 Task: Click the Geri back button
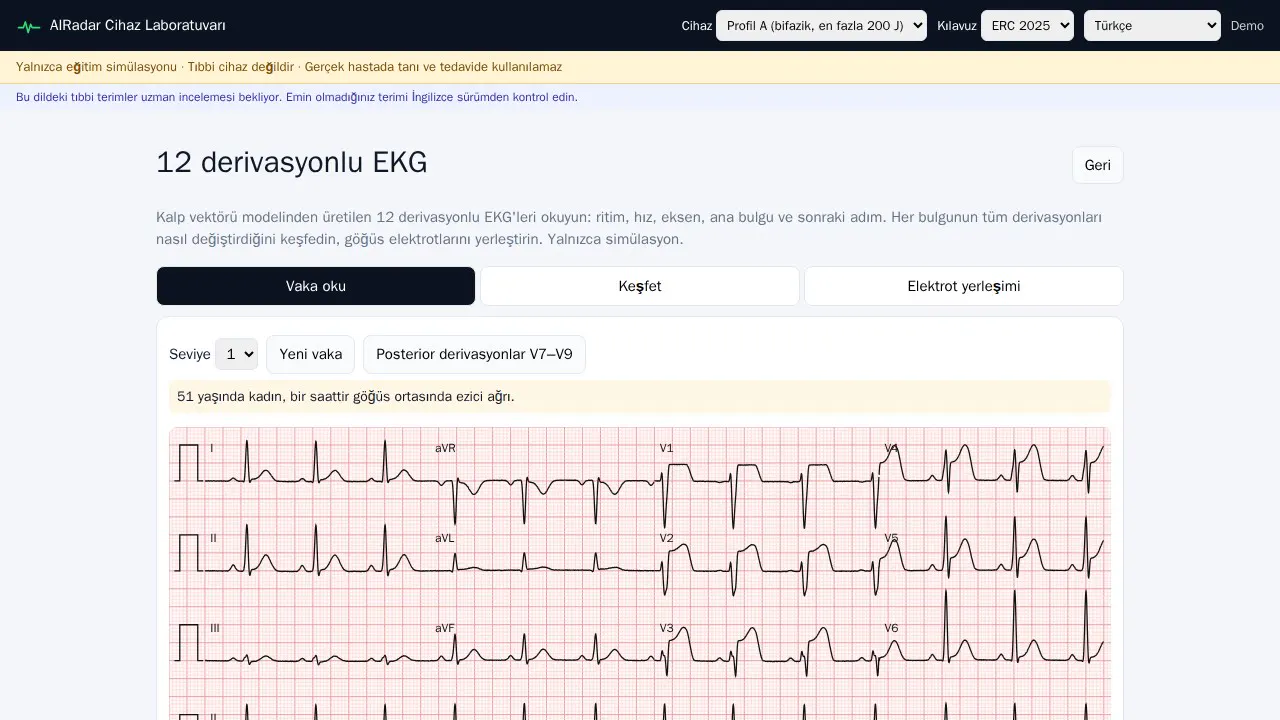tap(1098, 165)
